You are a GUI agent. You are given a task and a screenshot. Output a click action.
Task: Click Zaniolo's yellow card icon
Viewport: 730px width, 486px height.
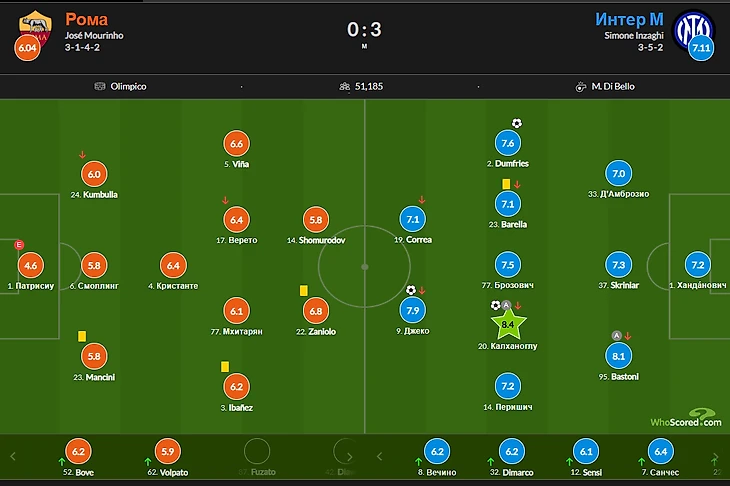(303, 290)
